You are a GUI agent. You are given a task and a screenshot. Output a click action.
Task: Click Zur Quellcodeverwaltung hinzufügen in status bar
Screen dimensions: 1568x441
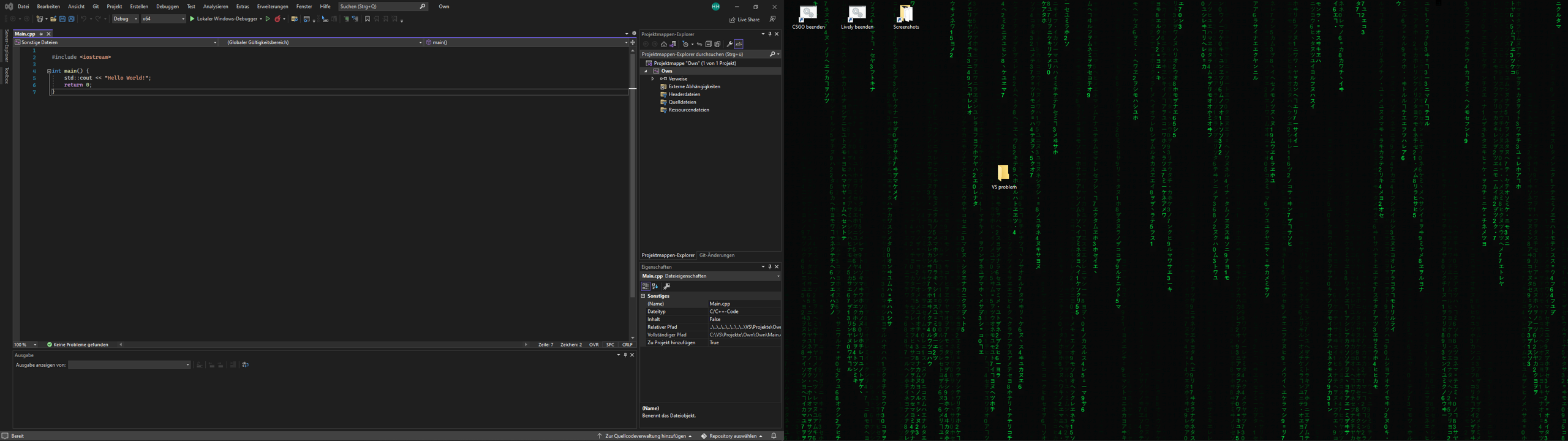point(645,436)
